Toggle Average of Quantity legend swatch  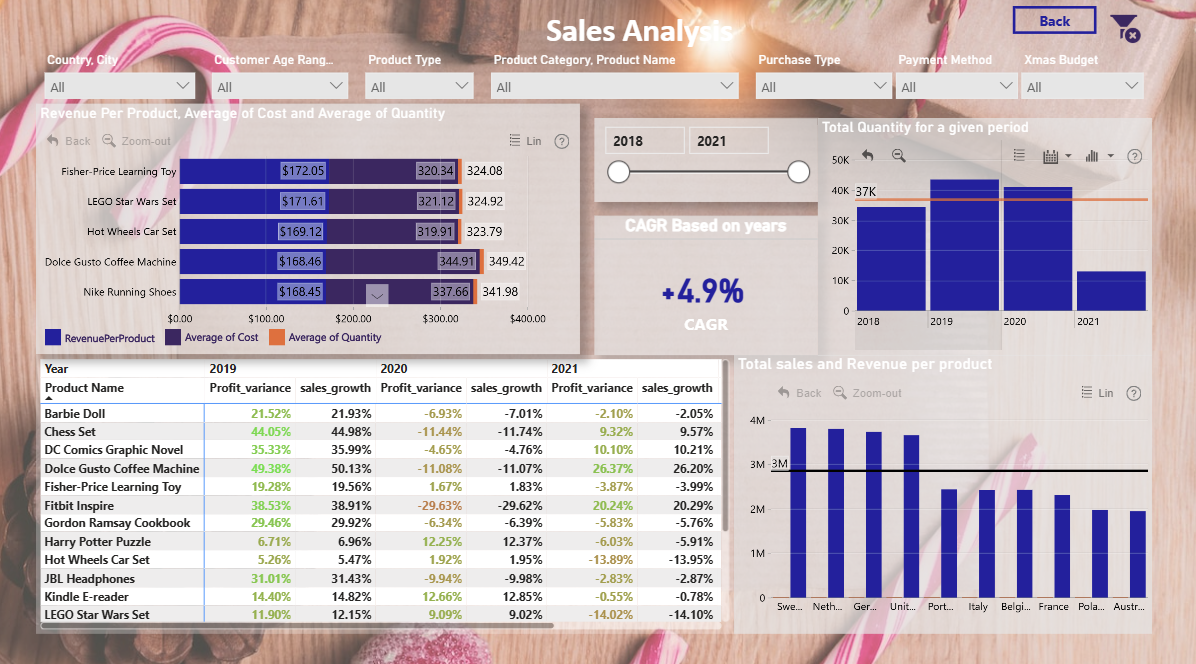(277, 337)
